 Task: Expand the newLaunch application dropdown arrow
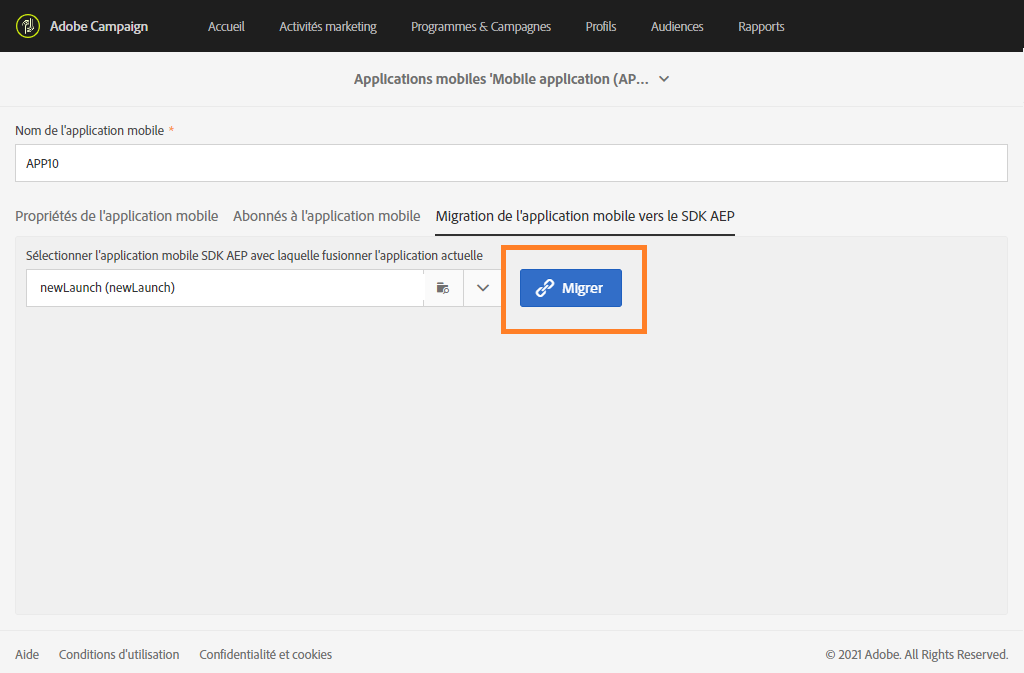(483, 288)
